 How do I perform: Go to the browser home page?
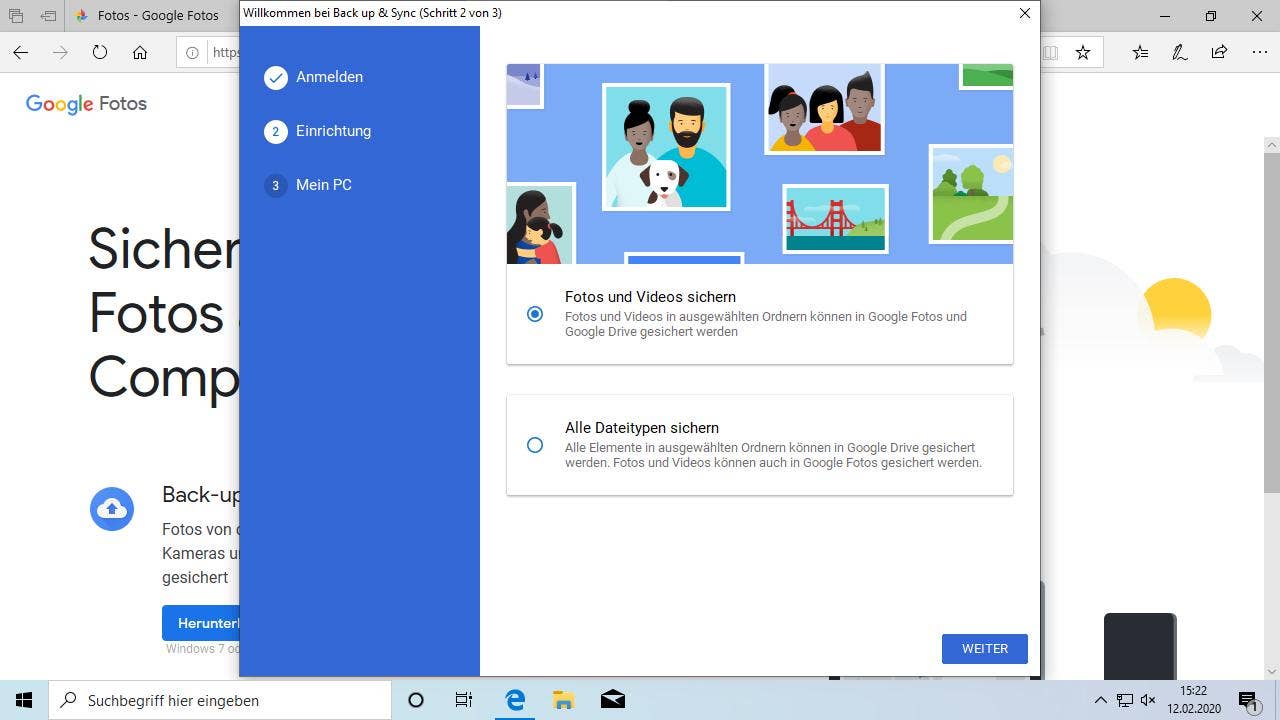(x=140, y=53)
